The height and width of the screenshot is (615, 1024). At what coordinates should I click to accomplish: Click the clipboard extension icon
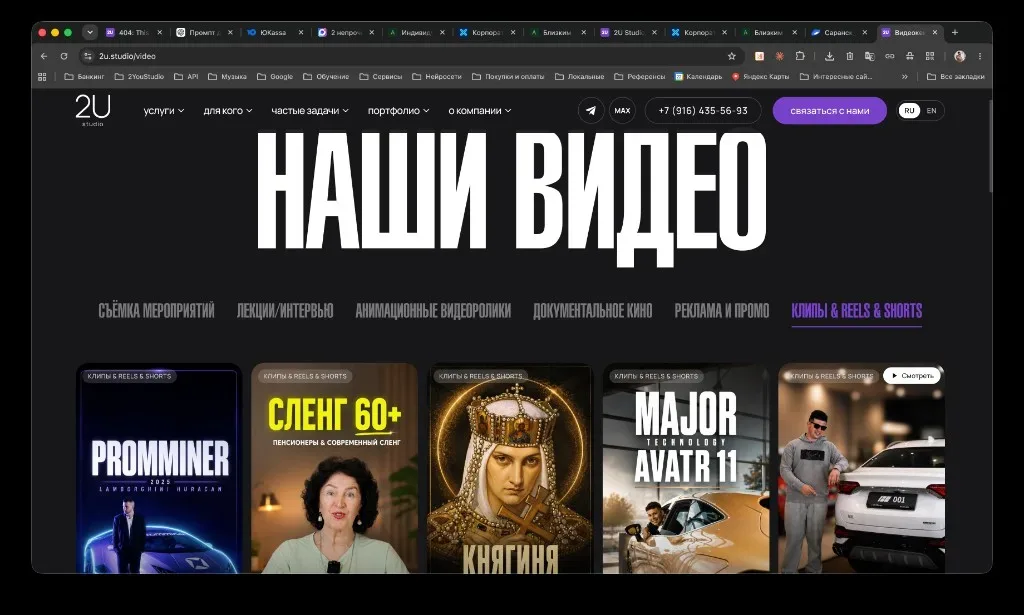click(x=849, y=56)
